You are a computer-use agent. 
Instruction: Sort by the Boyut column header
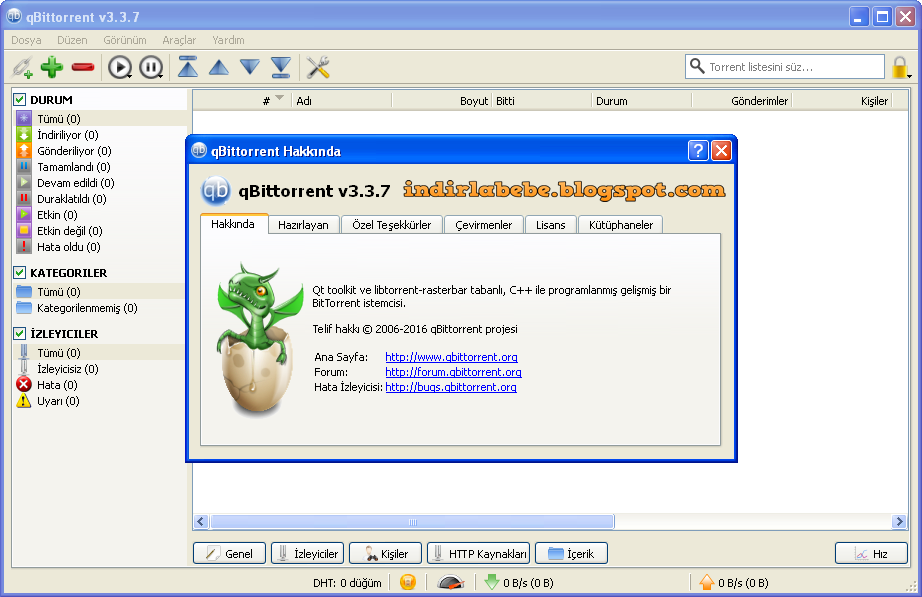click(x=441, y=101)
